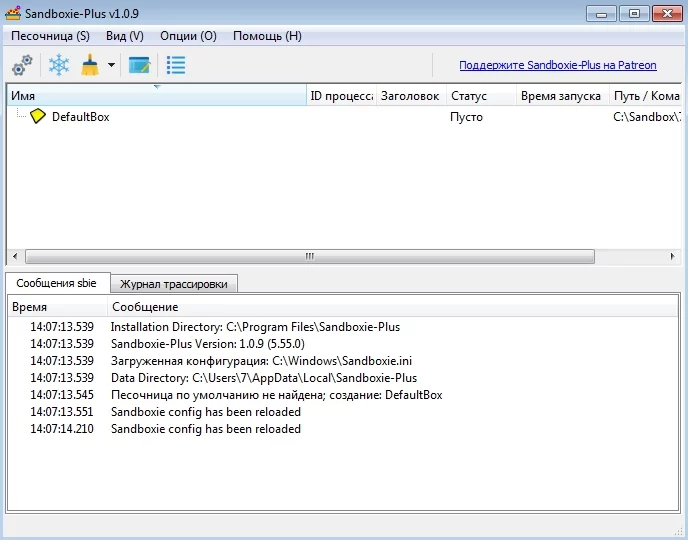Sort by the Статус column header
Viewport: 688px width, 540px height.
click(481, 96)
